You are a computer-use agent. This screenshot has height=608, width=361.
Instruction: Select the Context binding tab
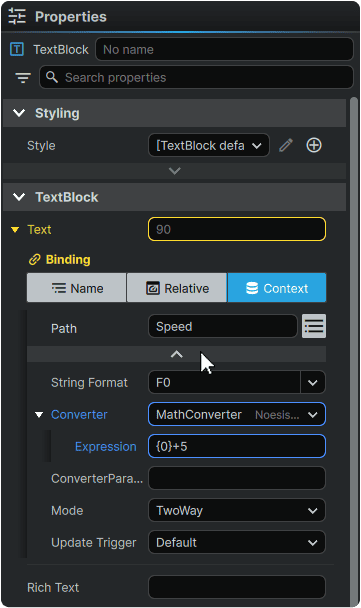tap(277, 288)
